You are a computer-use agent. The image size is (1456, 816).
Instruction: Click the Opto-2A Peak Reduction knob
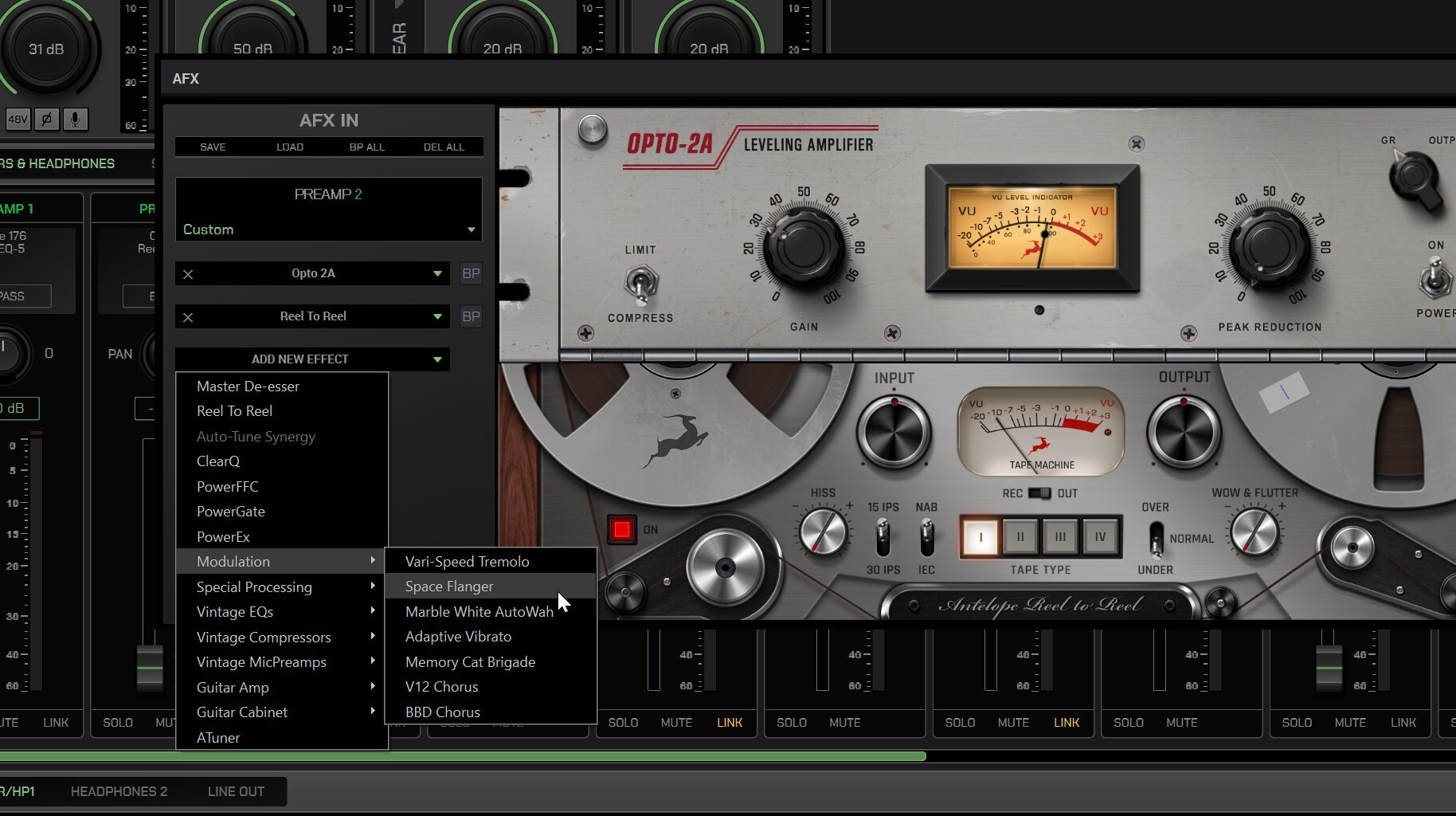1269,248
